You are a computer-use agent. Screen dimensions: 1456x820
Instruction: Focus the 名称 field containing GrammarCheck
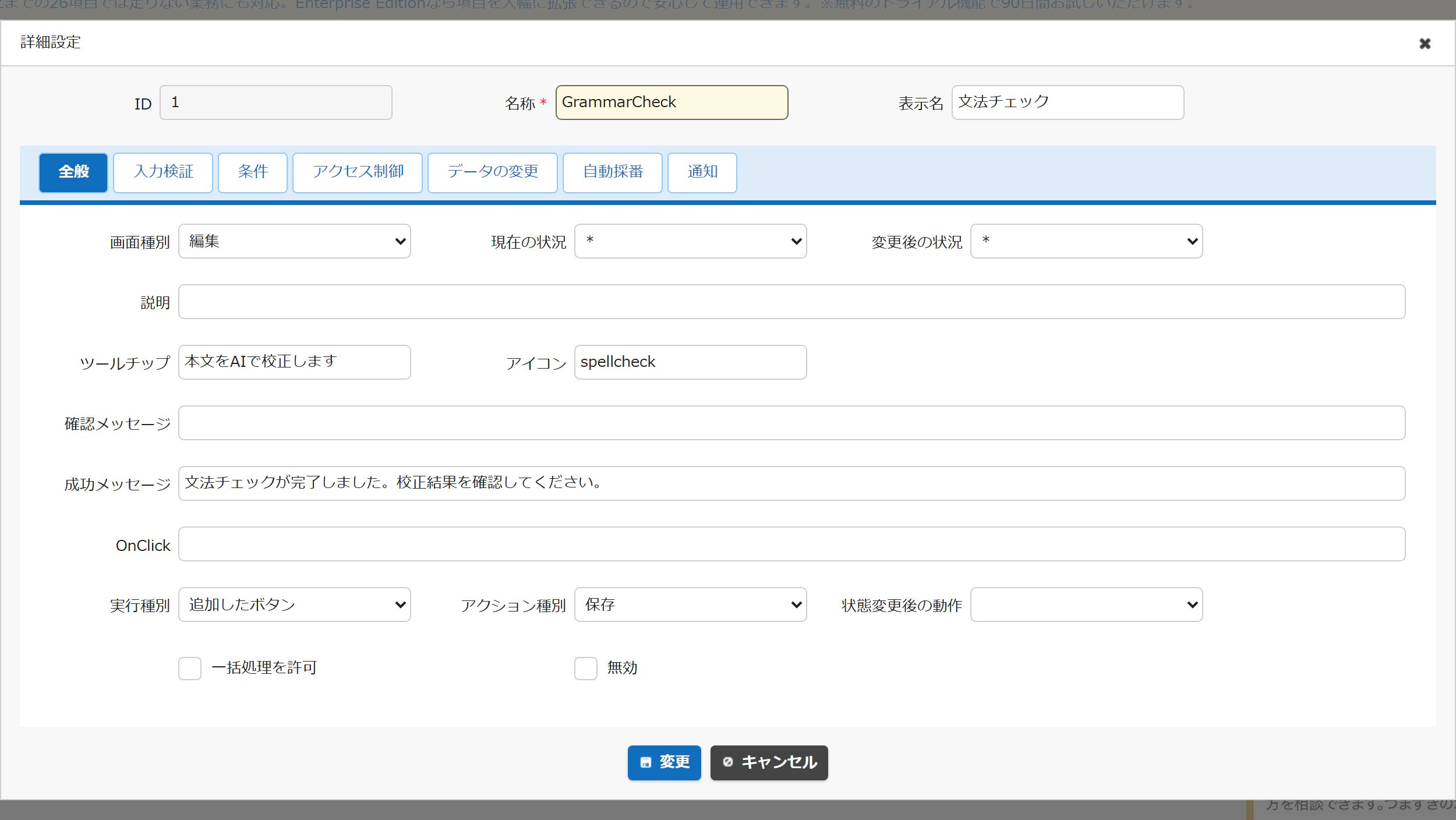point(672,102)
